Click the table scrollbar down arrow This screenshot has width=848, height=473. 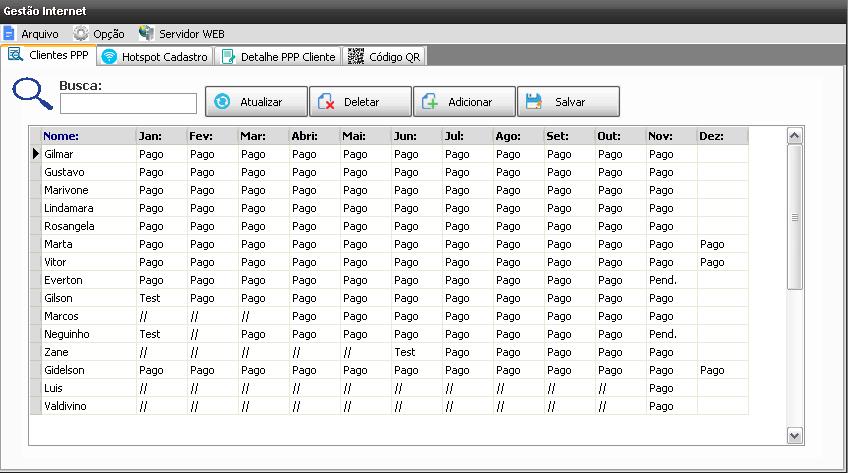coord(794,435)
